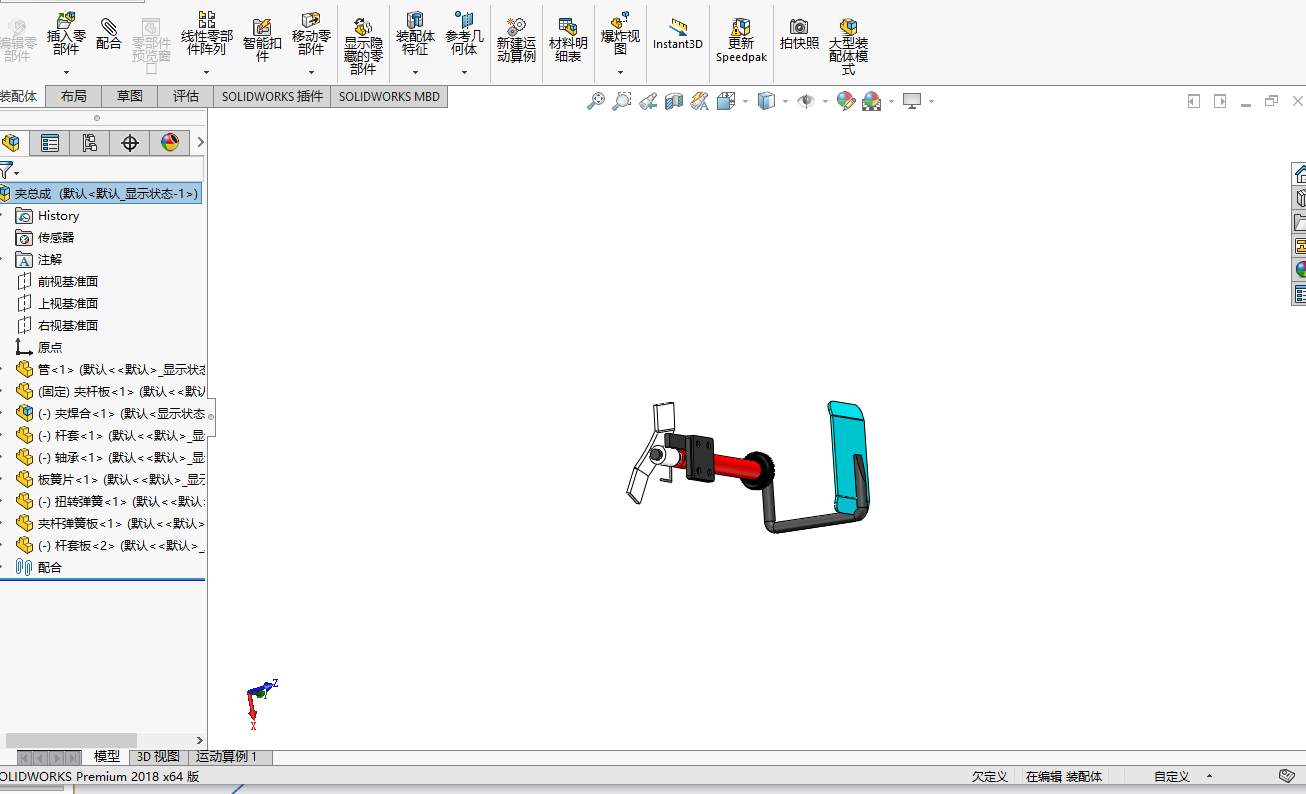
Task: Expand the 移动零部件 dropdown arrow
Action: pos(311,72)
